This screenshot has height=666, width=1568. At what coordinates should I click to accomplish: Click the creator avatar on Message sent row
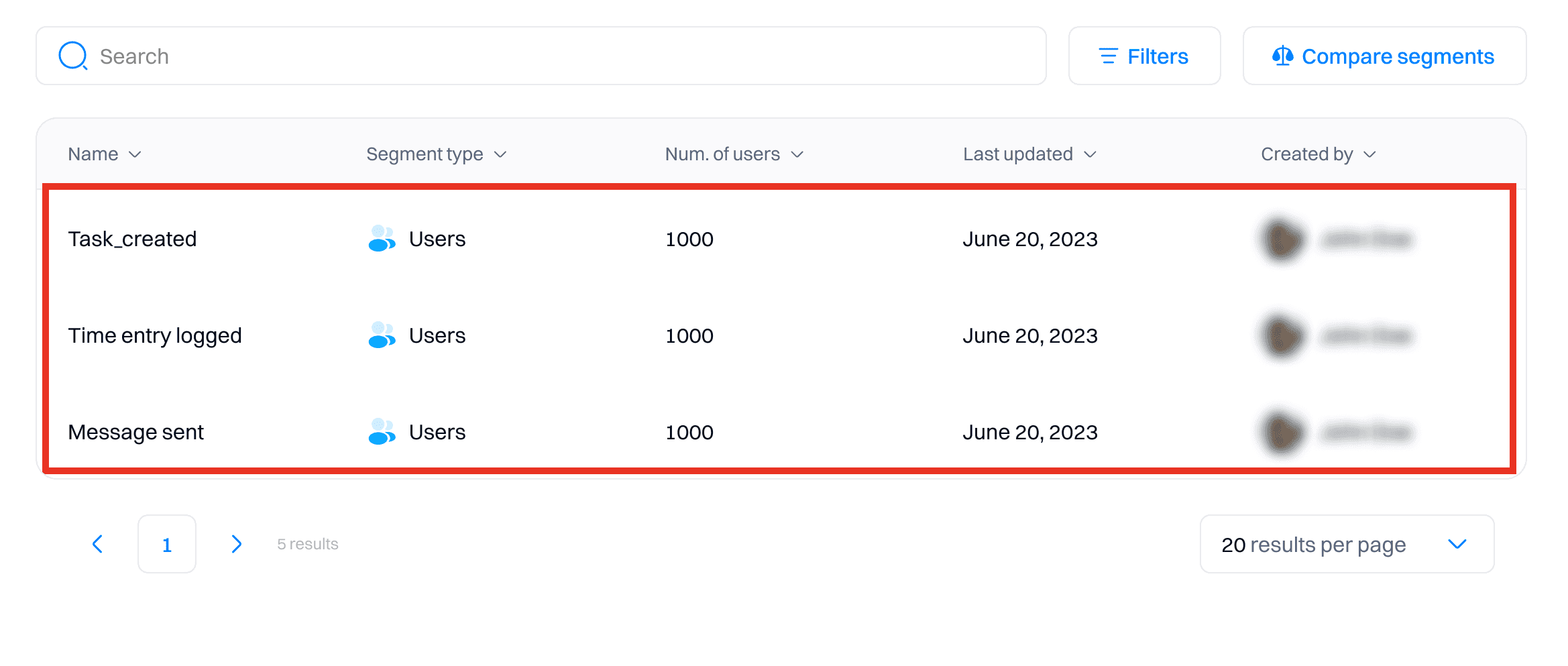pos(1281,433)
